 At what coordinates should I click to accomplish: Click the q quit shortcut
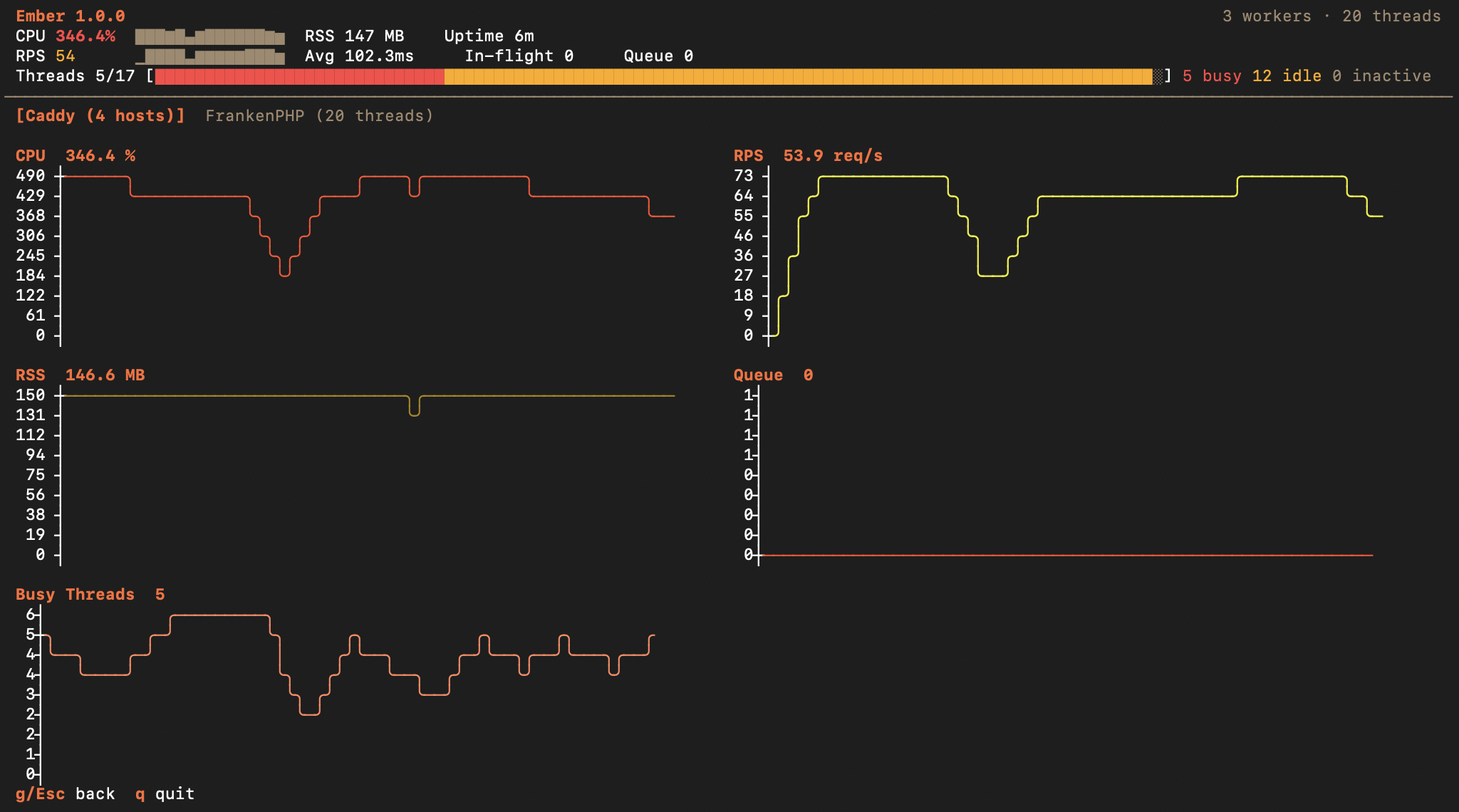[x=165, y=793]
